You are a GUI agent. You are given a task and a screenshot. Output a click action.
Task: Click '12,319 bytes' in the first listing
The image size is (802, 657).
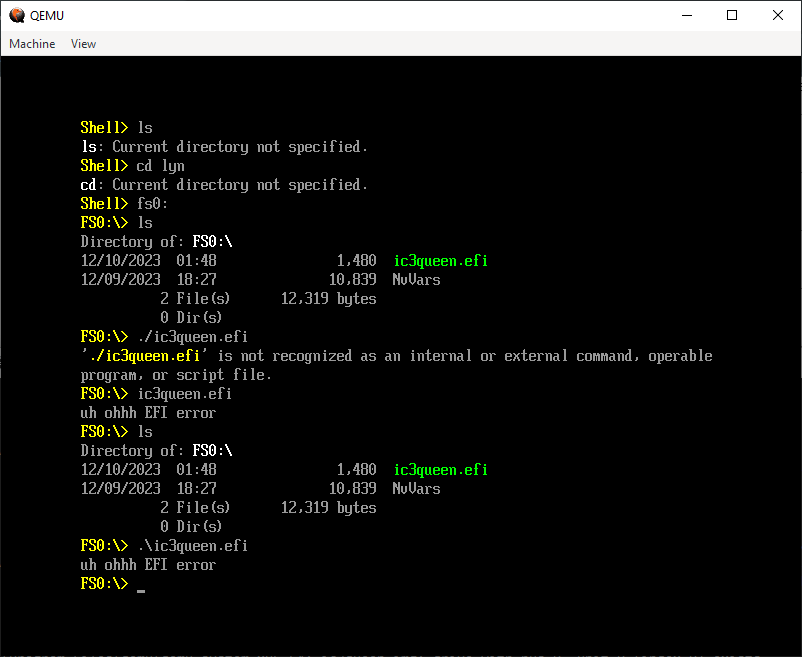tap(328, 299)
